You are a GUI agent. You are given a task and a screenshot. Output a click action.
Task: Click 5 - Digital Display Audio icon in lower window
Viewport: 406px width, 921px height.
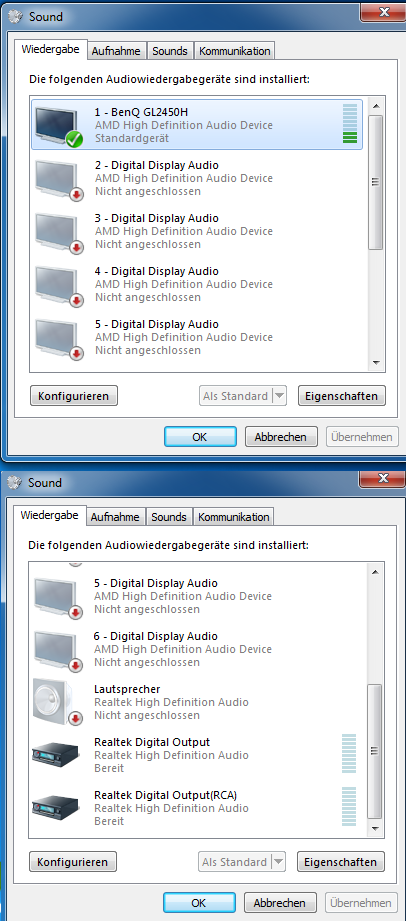[57, 597]
